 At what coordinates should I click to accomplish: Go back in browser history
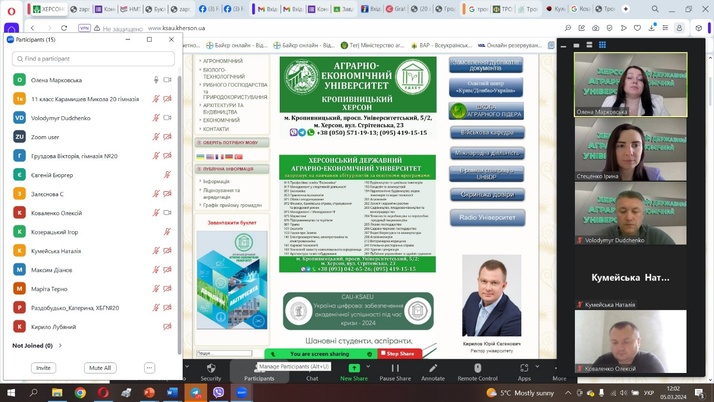coord(32,28)
